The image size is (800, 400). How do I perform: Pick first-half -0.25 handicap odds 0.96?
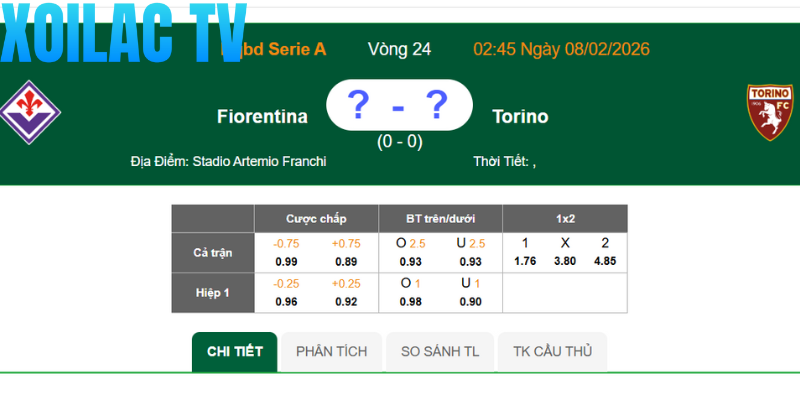click(286, 301)
